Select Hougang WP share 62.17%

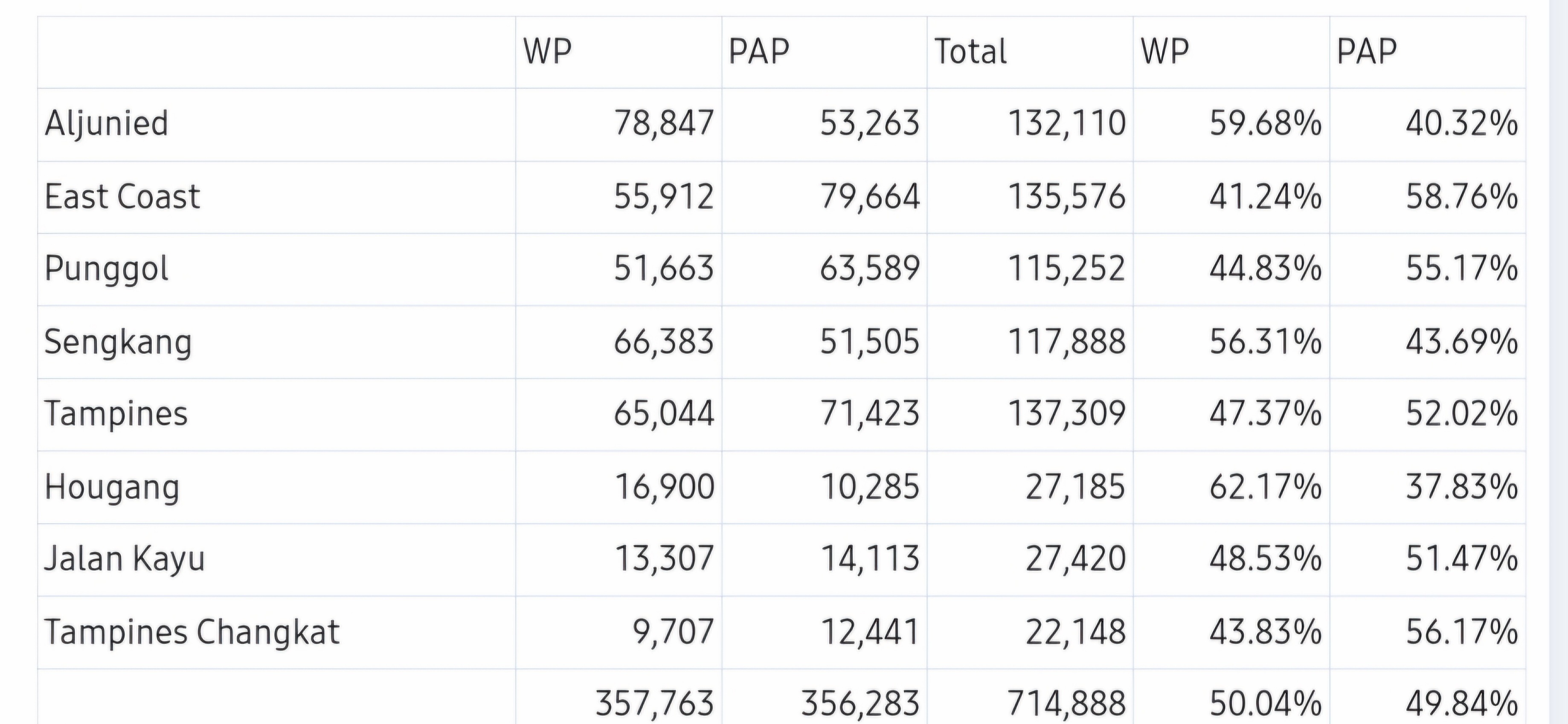1265,487
